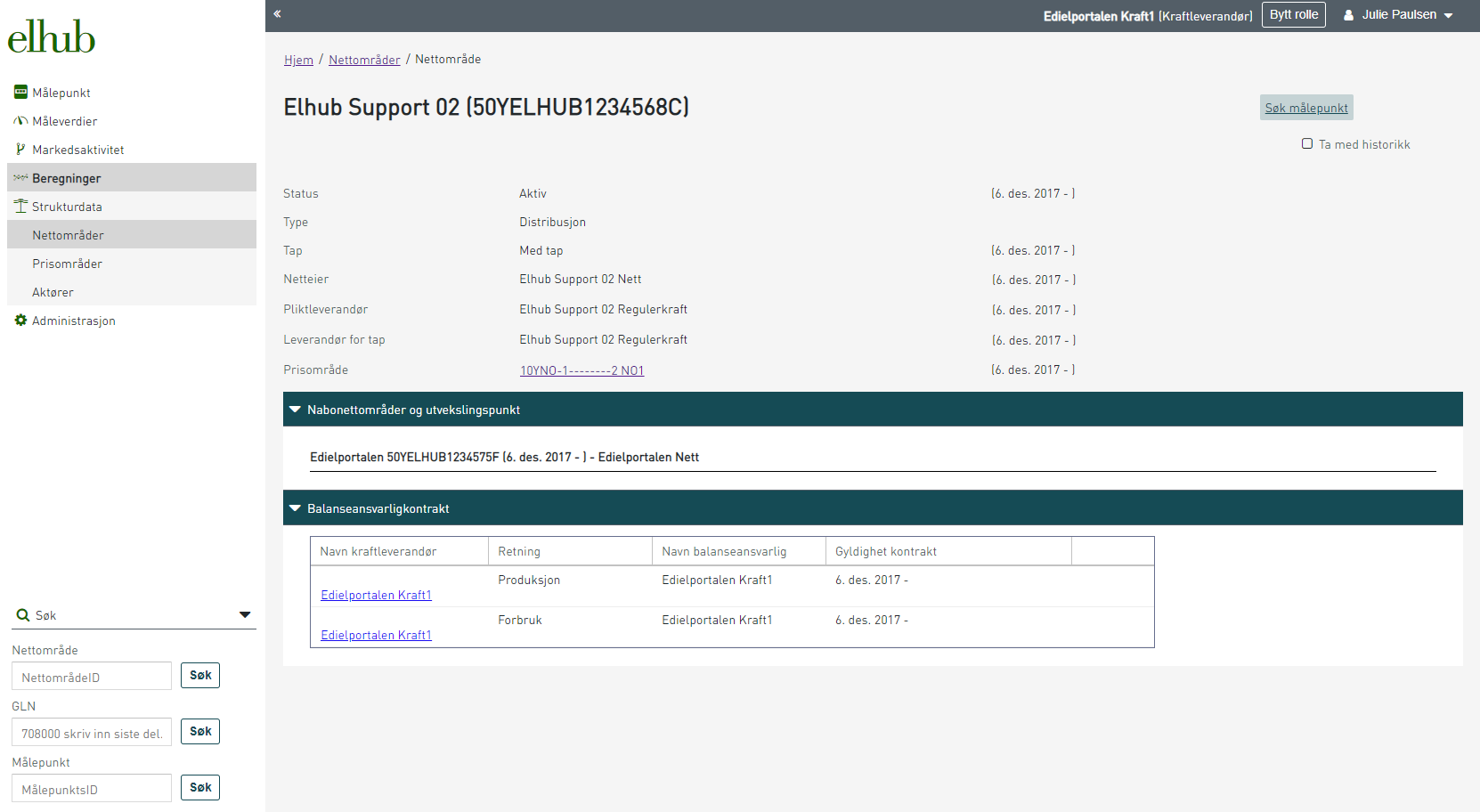Open Edielportalen Kraft1 link in Produksjon row
The width and height of the screenshot is (1480, 812).
(x=376, y=595)
